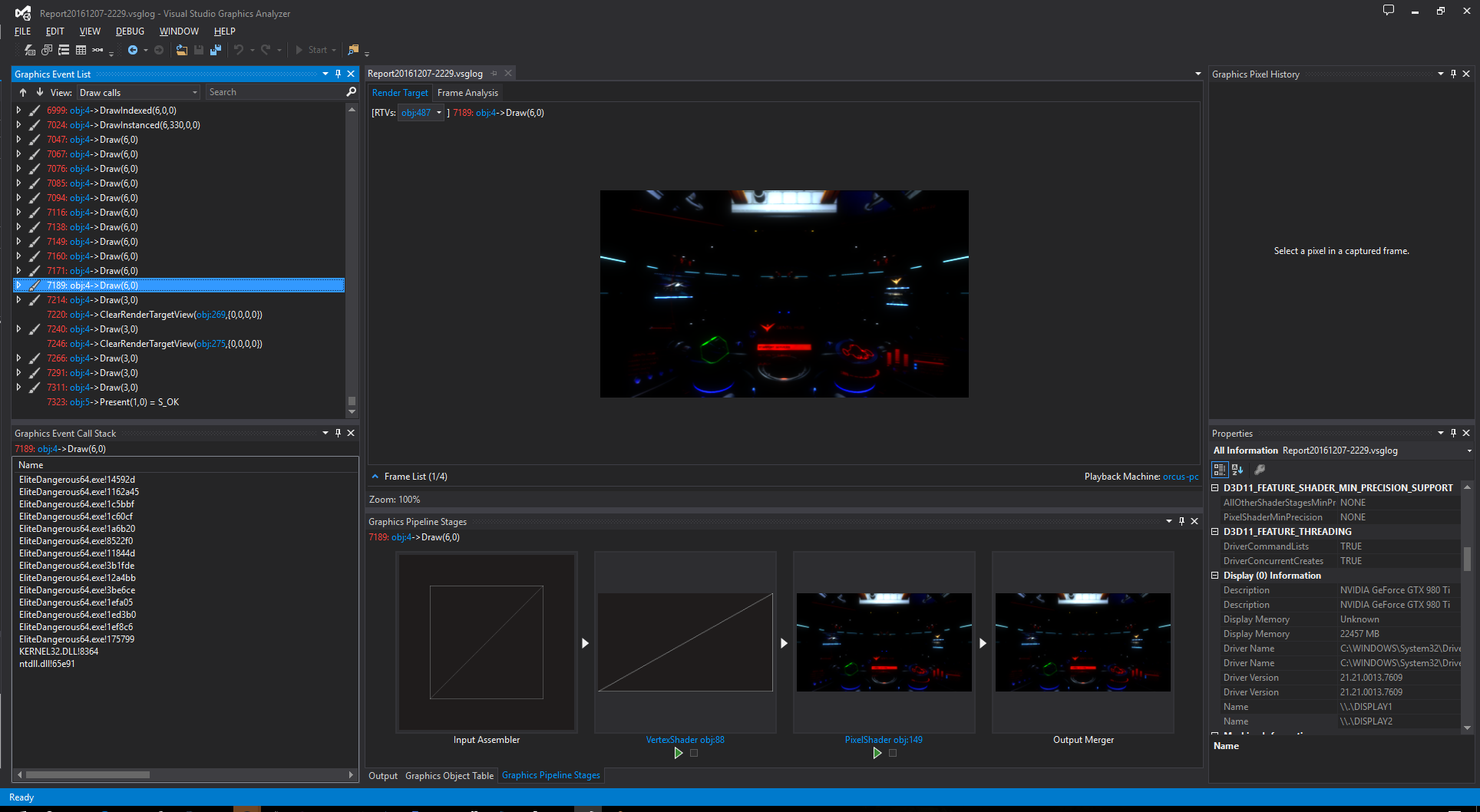Viewport: 1480px width, 812px height.
Task: Click the feedback speech bubble icon
Action: tap(1389, 11)
